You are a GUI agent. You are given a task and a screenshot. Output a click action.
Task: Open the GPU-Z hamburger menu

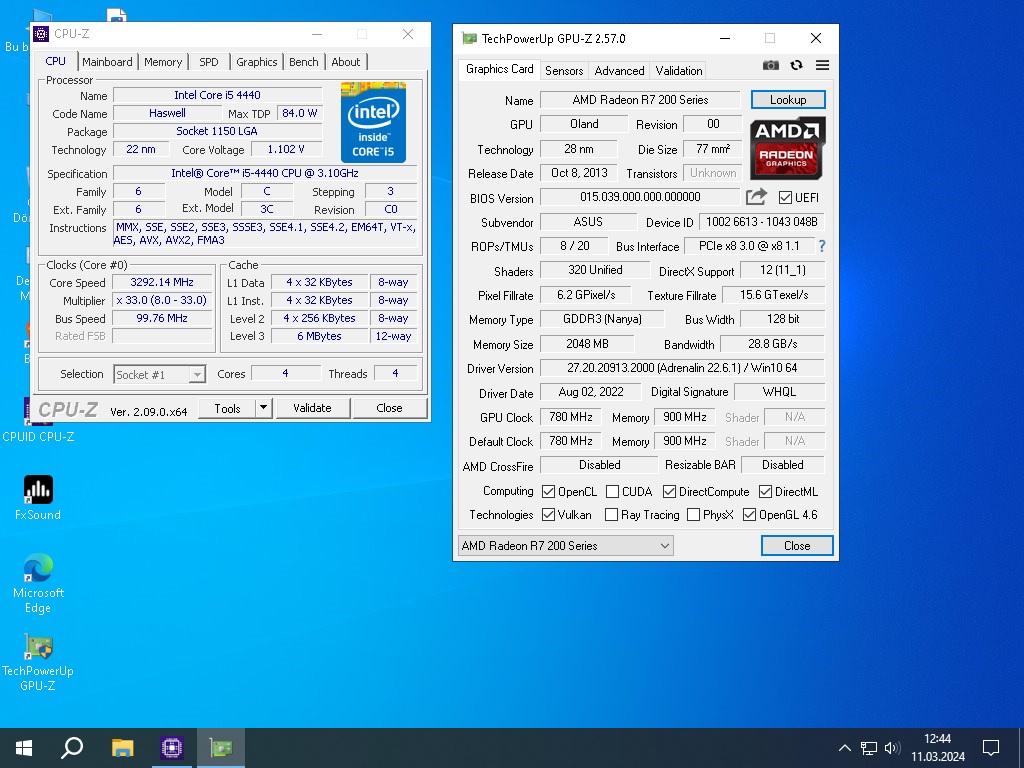tap(822, 65)
